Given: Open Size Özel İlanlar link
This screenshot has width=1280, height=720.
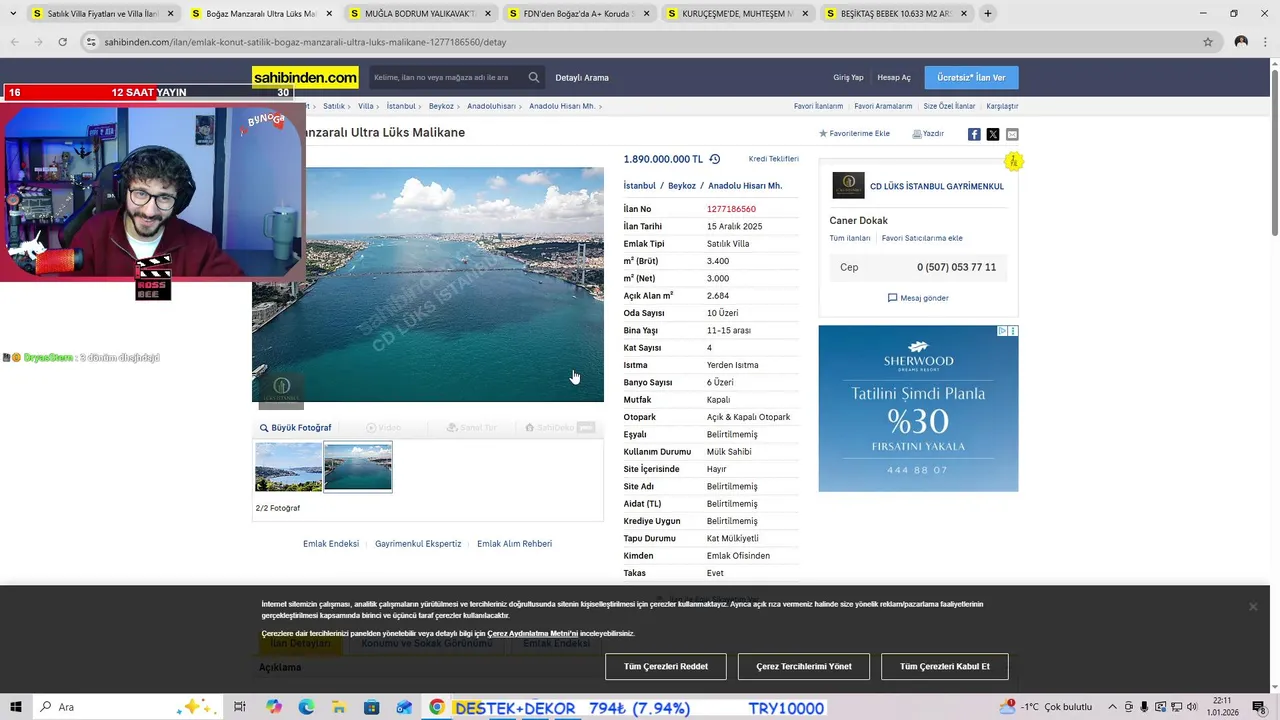Looking at the screenshot, I should pyautogui.click(x=949, y=106).
